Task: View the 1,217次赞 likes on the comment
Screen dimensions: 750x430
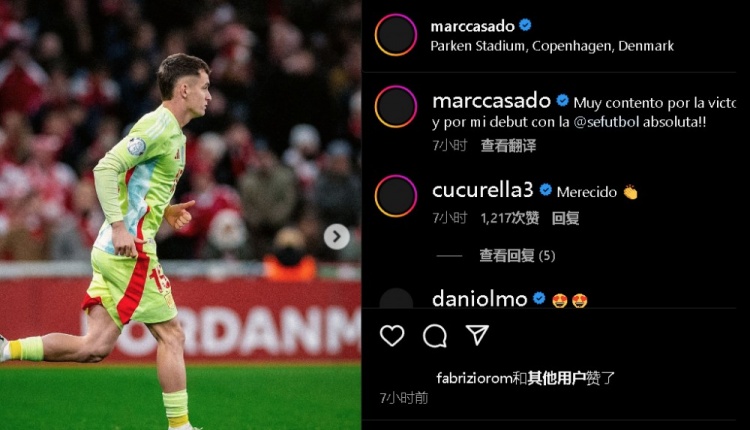Action: pyautogui.click(x=510, y=218)
